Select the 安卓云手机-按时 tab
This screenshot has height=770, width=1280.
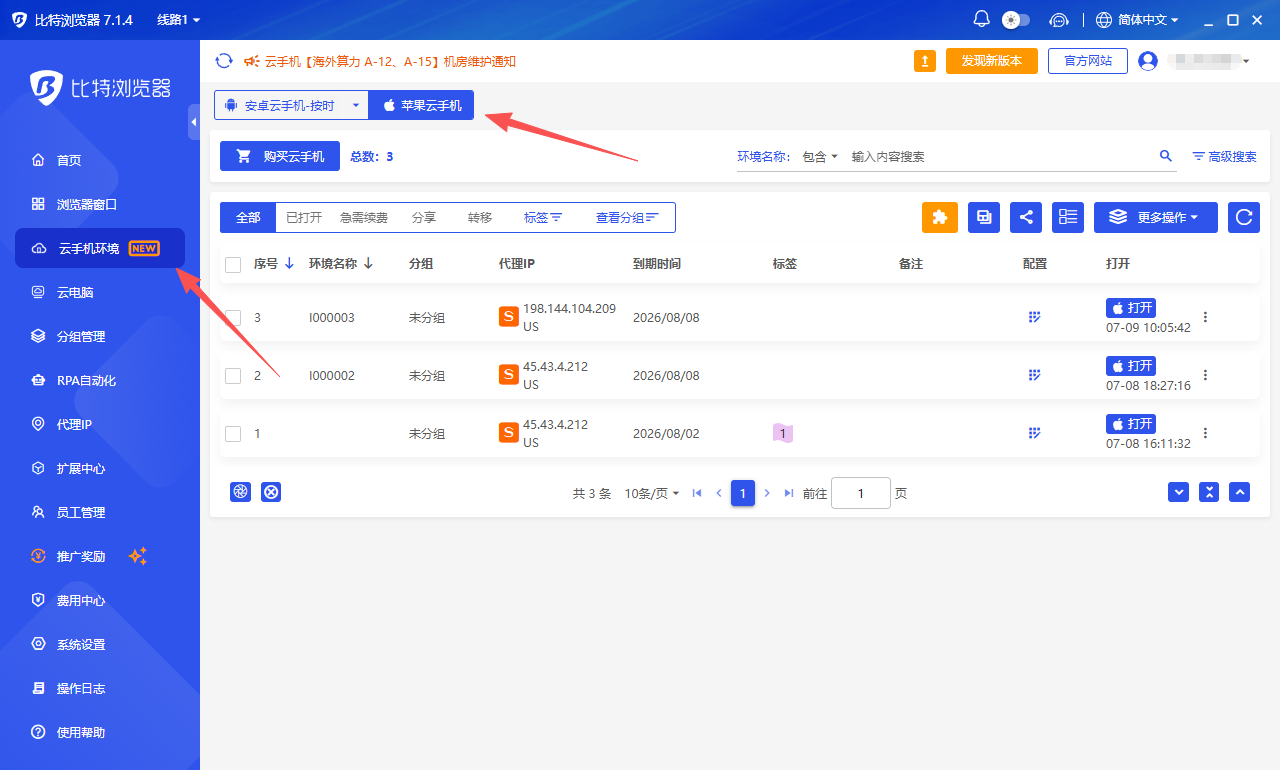click(x=279, y=105)
